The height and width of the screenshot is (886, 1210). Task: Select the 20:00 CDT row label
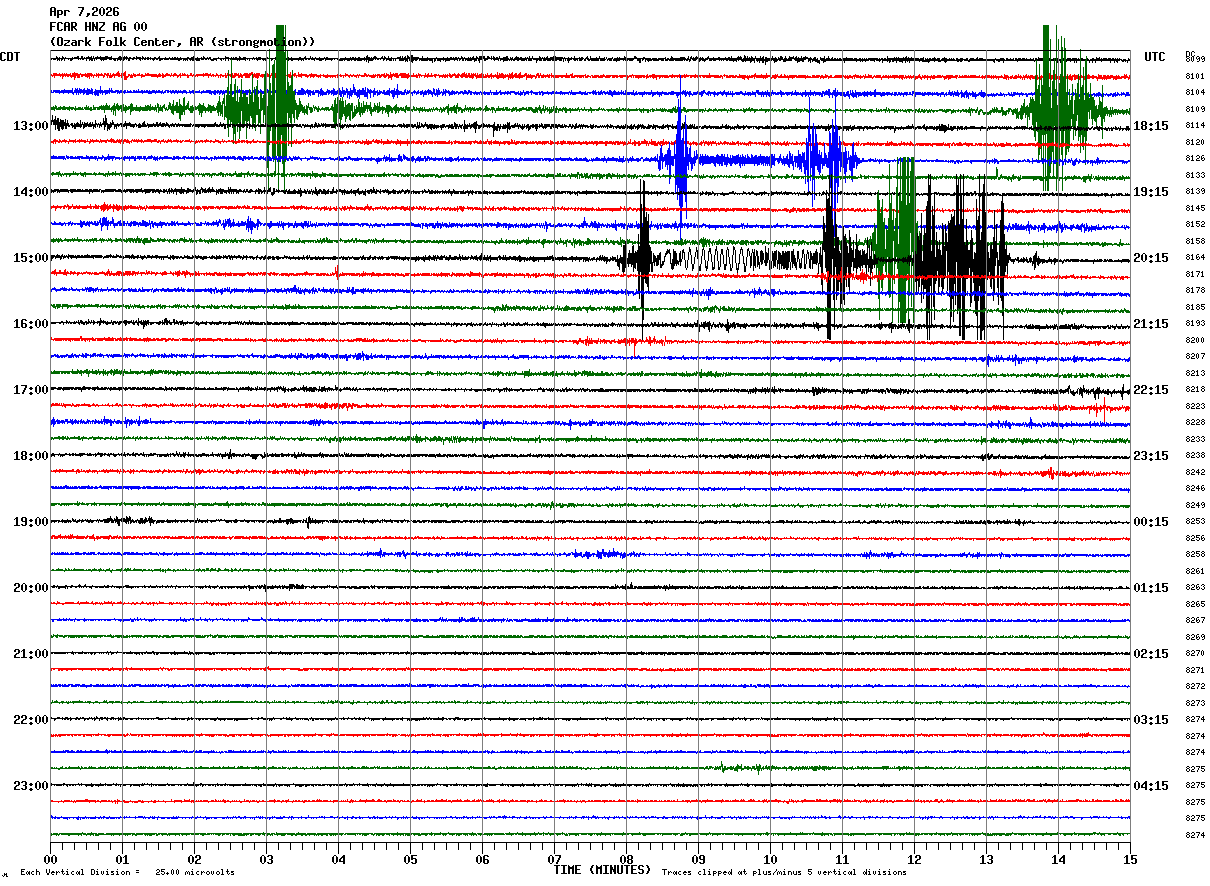click(x=31, y=588)
